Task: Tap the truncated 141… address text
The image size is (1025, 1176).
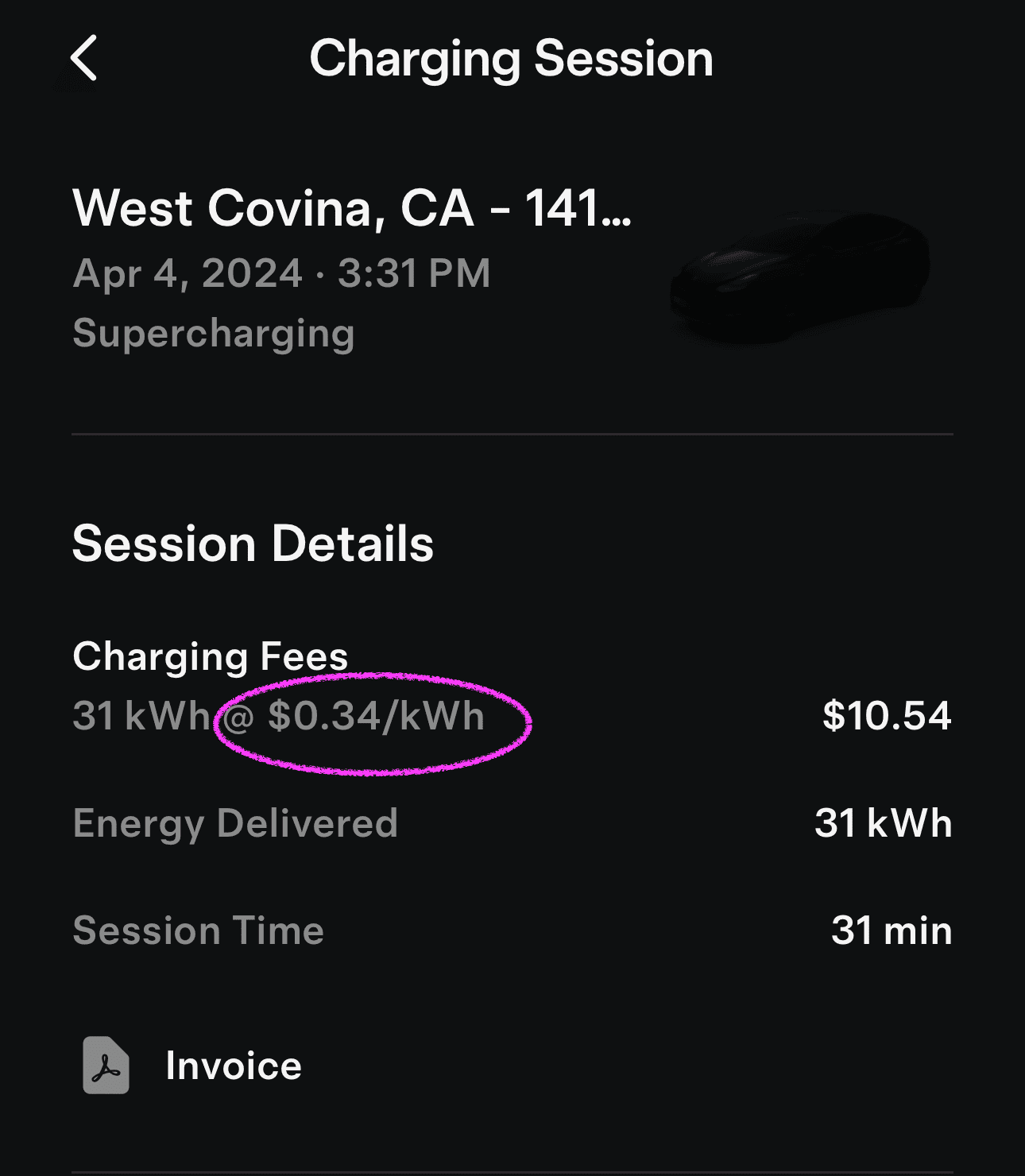Action: click(x=578, y=208)
